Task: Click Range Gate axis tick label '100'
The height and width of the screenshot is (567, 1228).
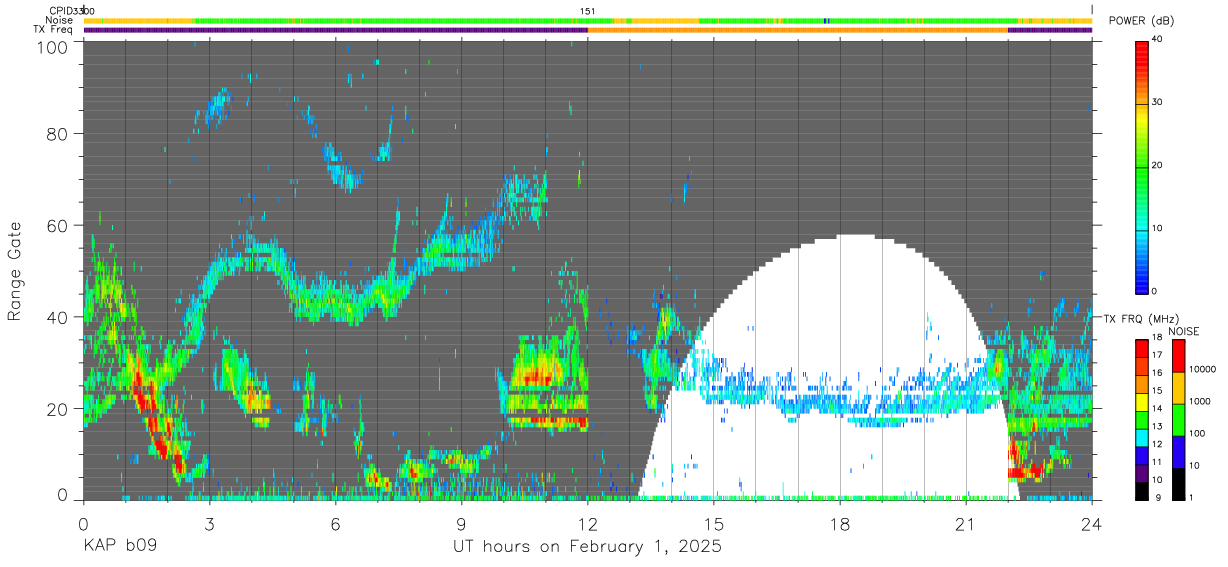Action: point(53,47)
